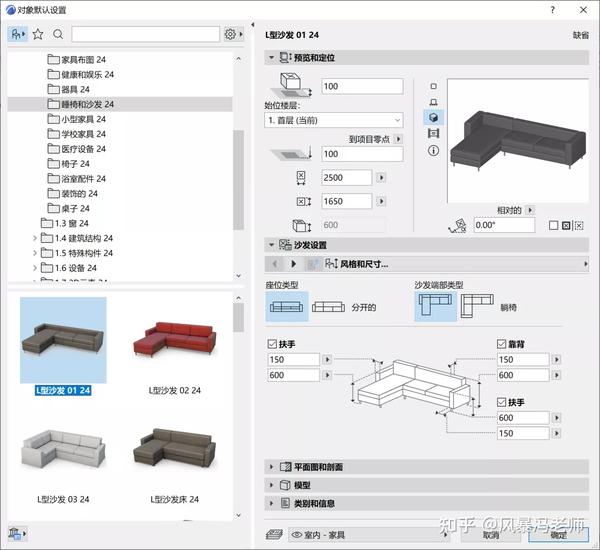Click the layer icon at bottom
The image size is (600, 550).
pyautogui.click(x=274, y=534)
